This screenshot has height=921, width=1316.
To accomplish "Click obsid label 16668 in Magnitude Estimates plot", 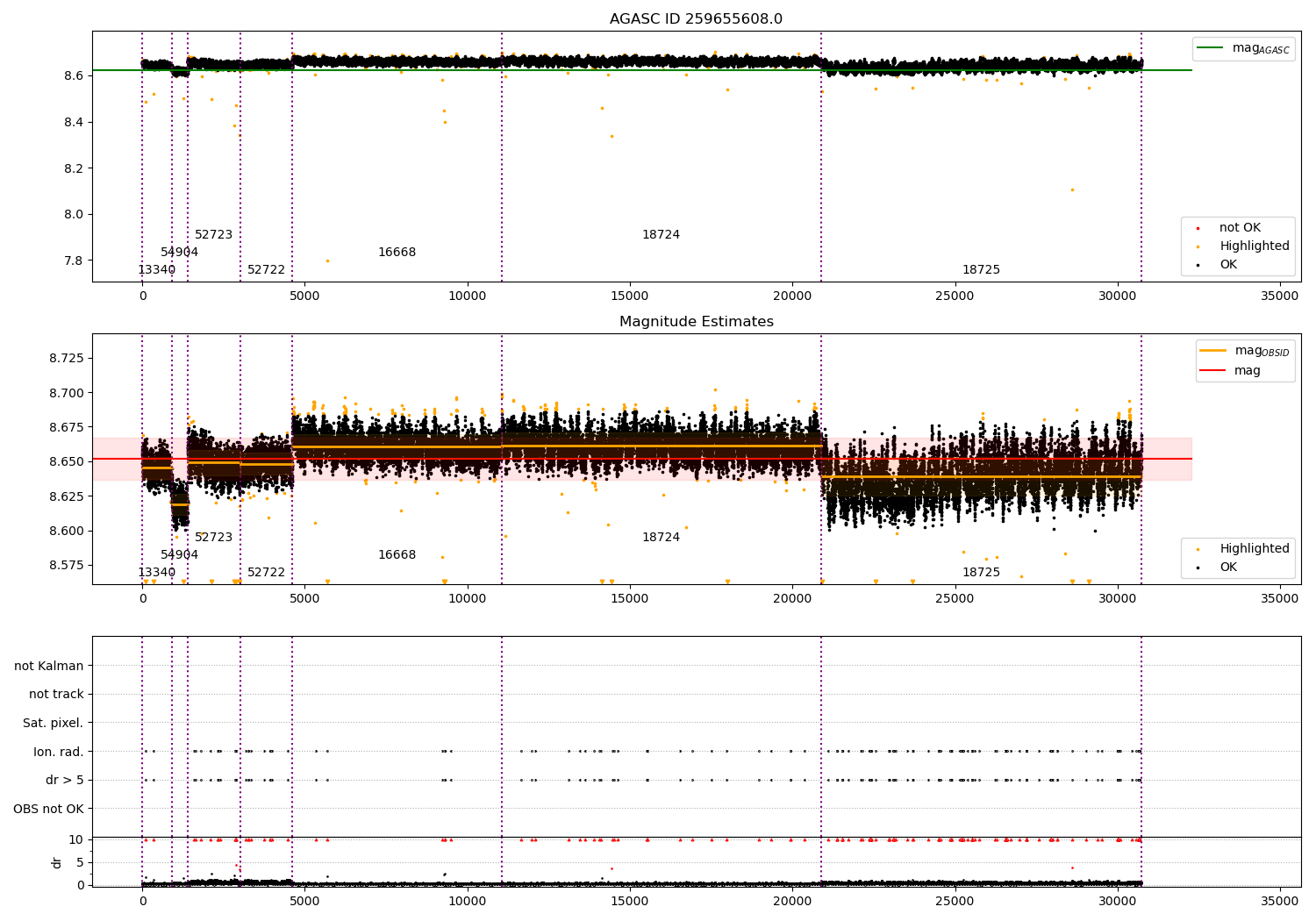I will coord(397,555).
